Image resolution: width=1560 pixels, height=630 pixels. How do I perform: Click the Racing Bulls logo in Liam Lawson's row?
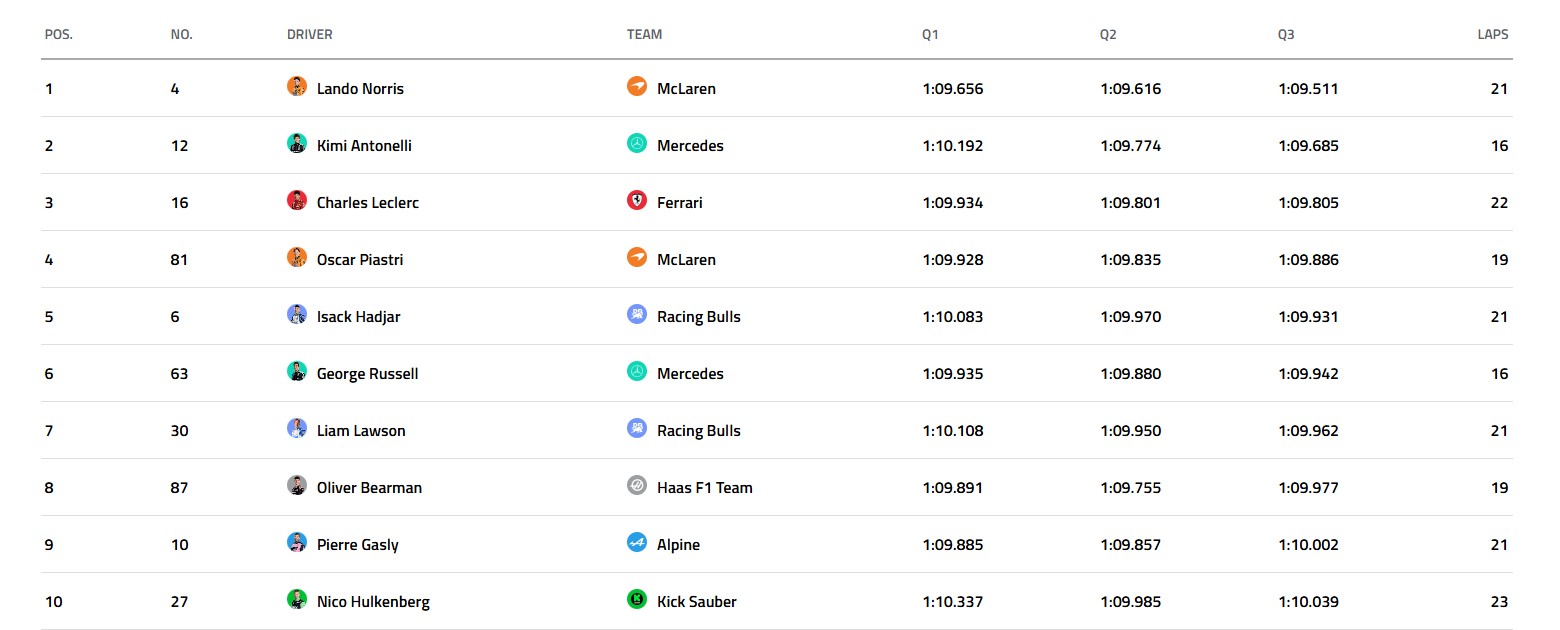pyautogui.click(x=637, y=429)
